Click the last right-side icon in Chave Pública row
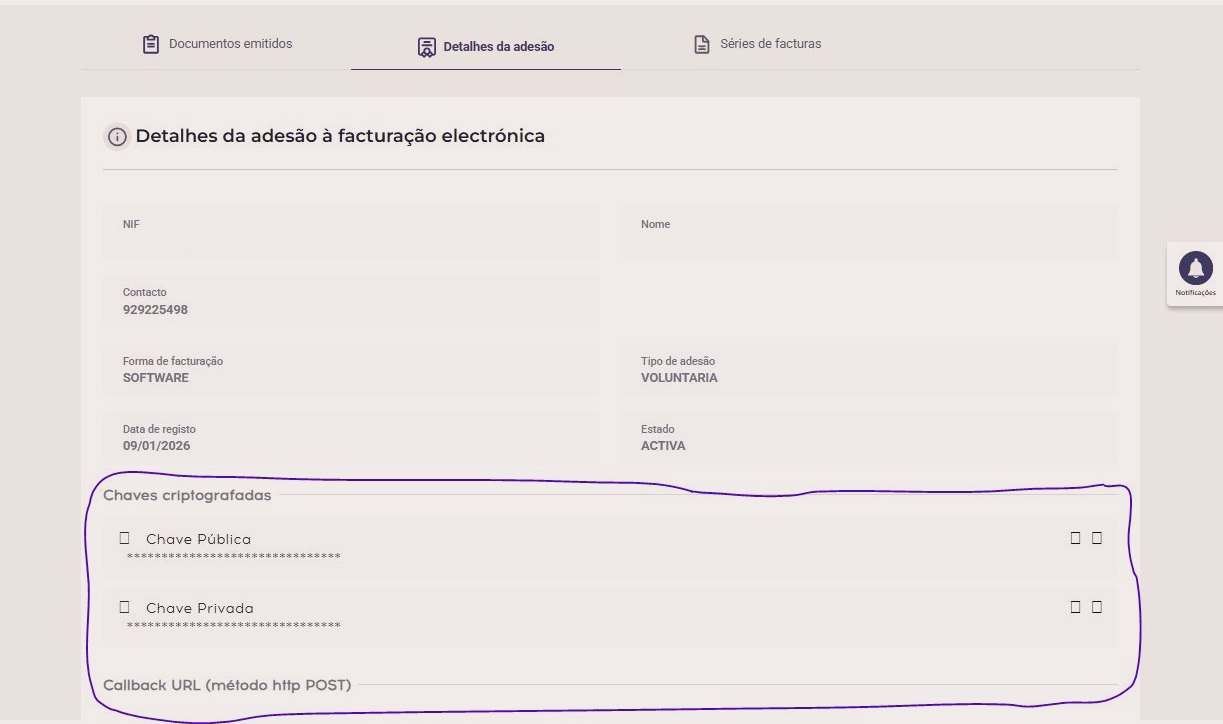This screenshot has width=1223, height=724. tap(1097, 538)
